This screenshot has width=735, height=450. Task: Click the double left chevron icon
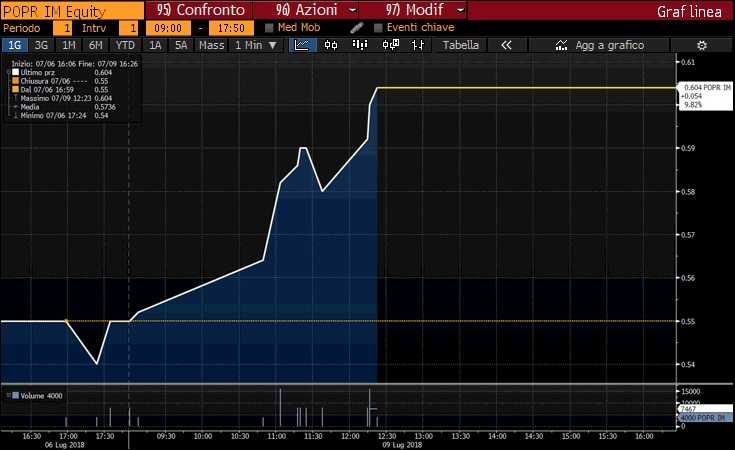click(506, 45)
